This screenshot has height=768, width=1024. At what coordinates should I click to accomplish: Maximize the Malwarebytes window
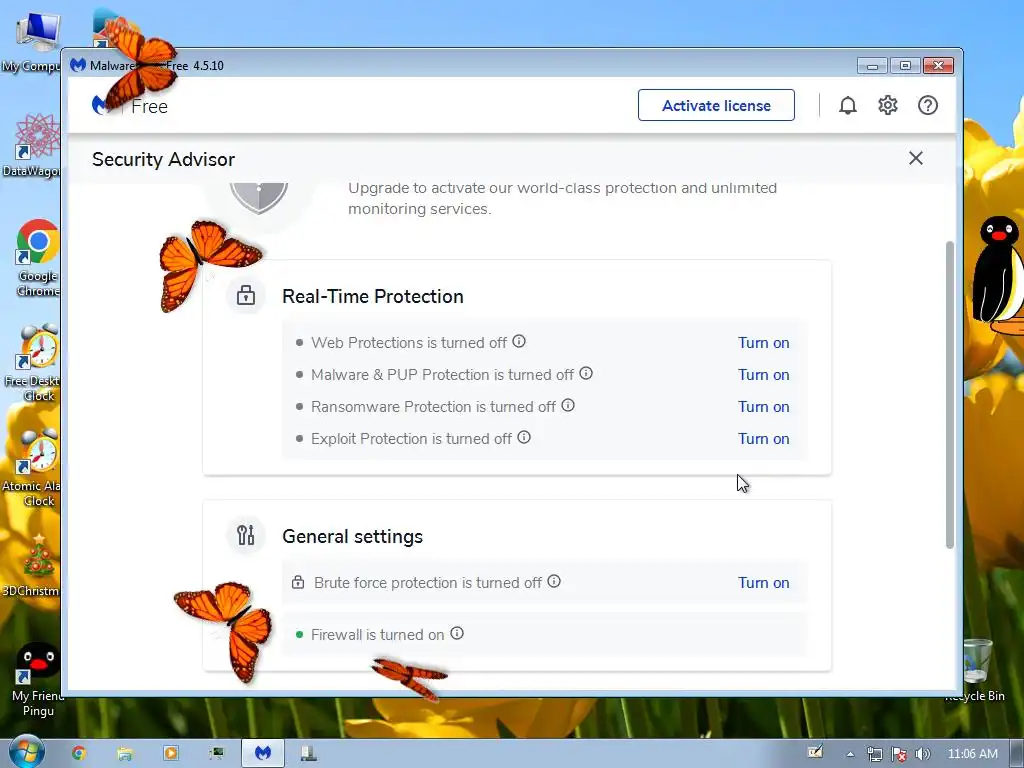pos(905,65)
